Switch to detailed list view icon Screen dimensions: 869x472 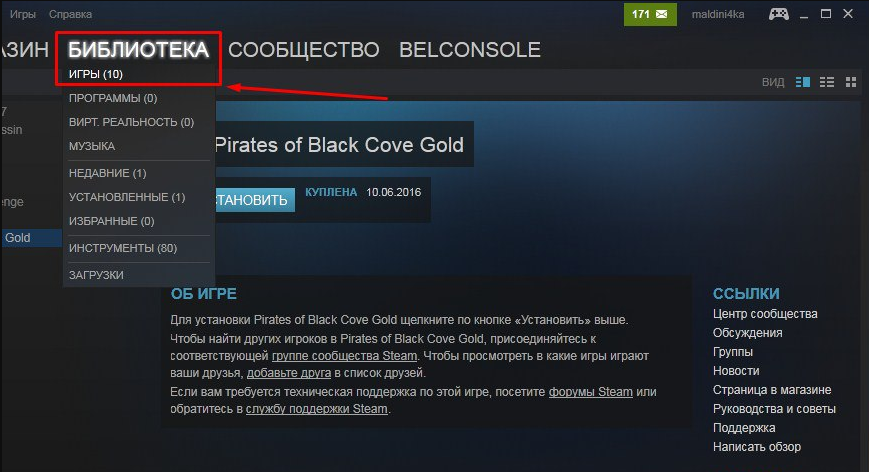point(802,82)
